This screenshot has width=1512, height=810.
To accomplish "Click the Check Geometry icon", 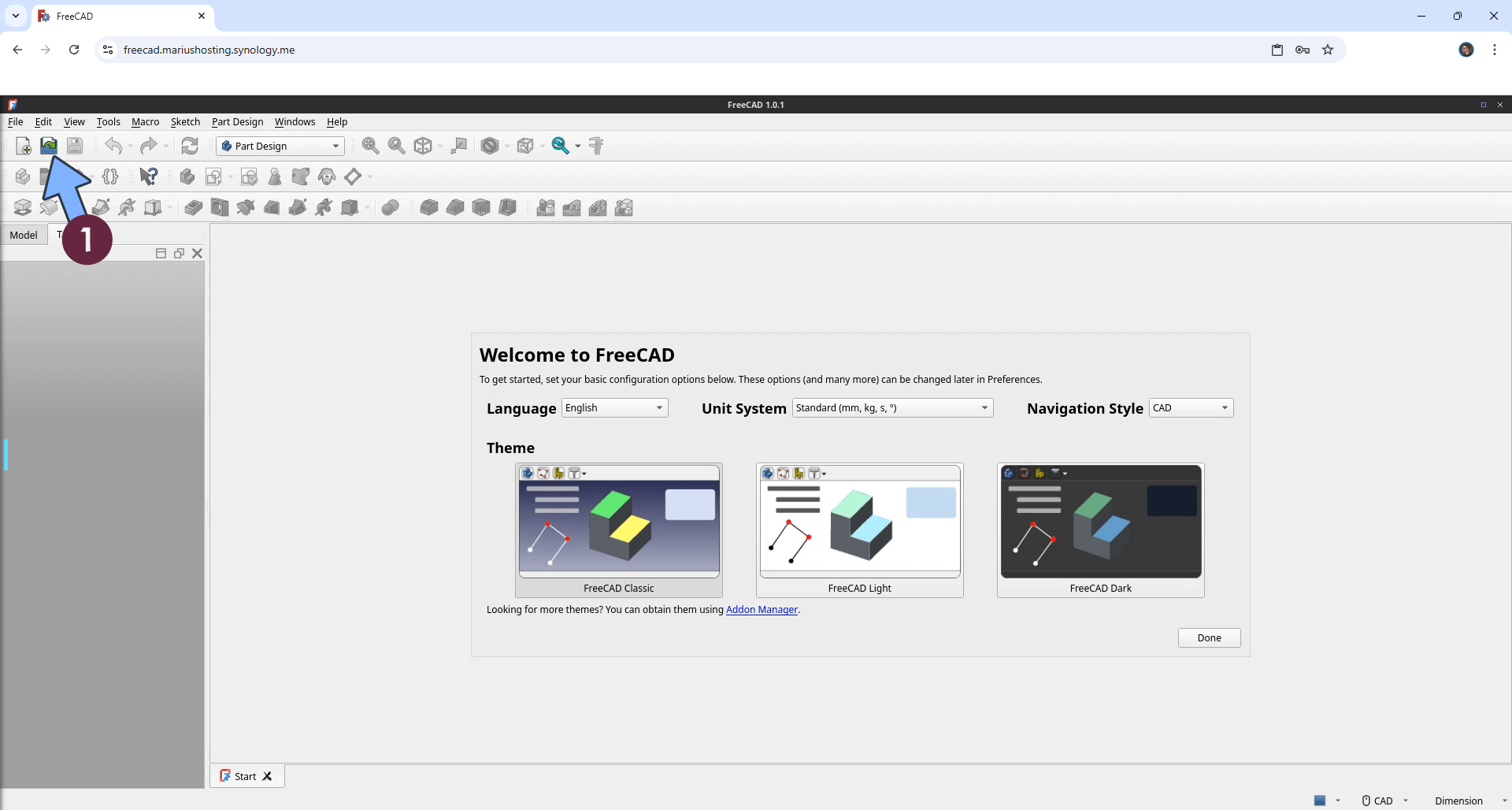I will pos(275,176).
